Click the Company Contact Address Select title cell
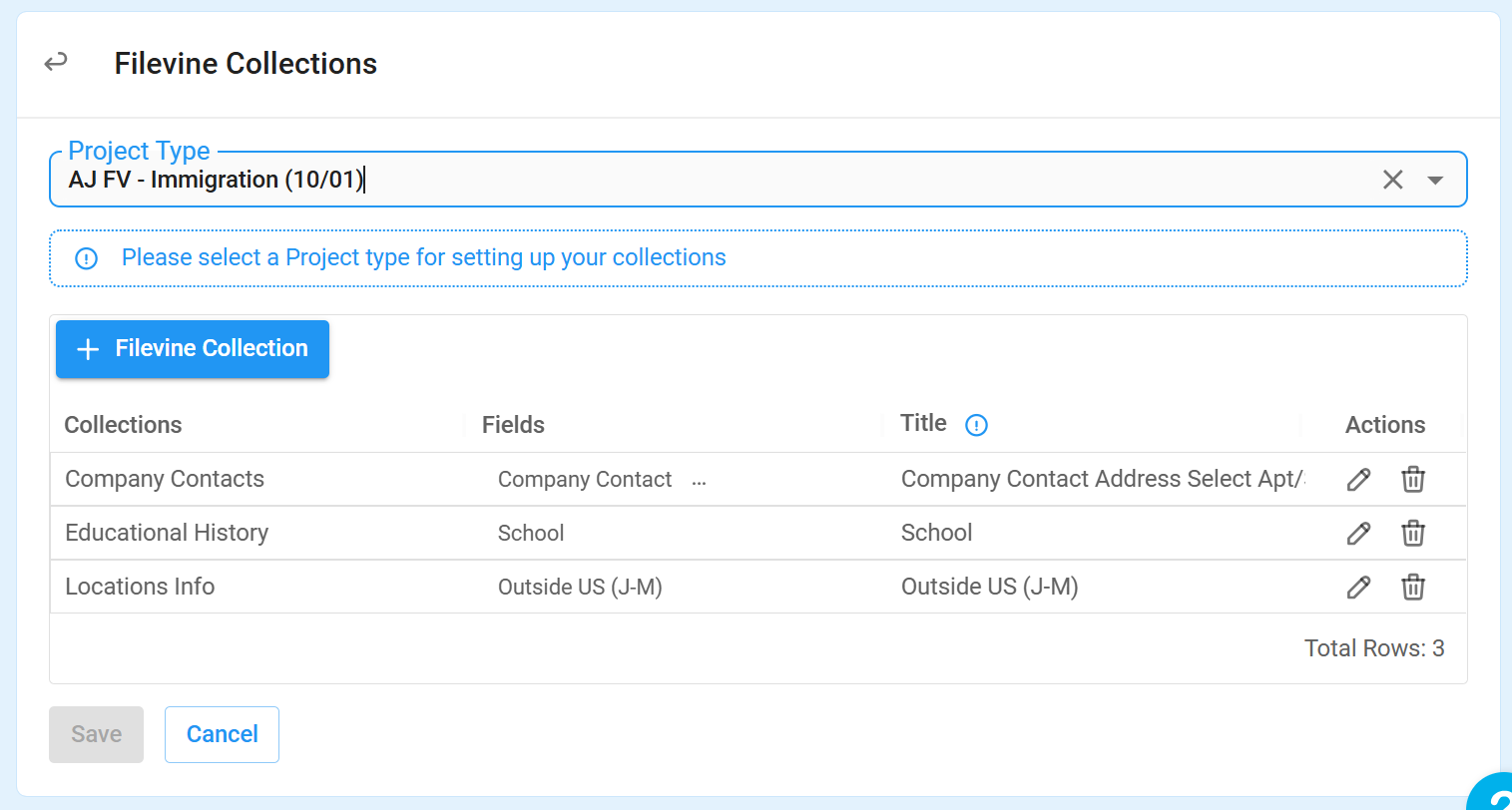Image resolution: width=1512 pixels, height=810 pixels. coord(1103,479)
